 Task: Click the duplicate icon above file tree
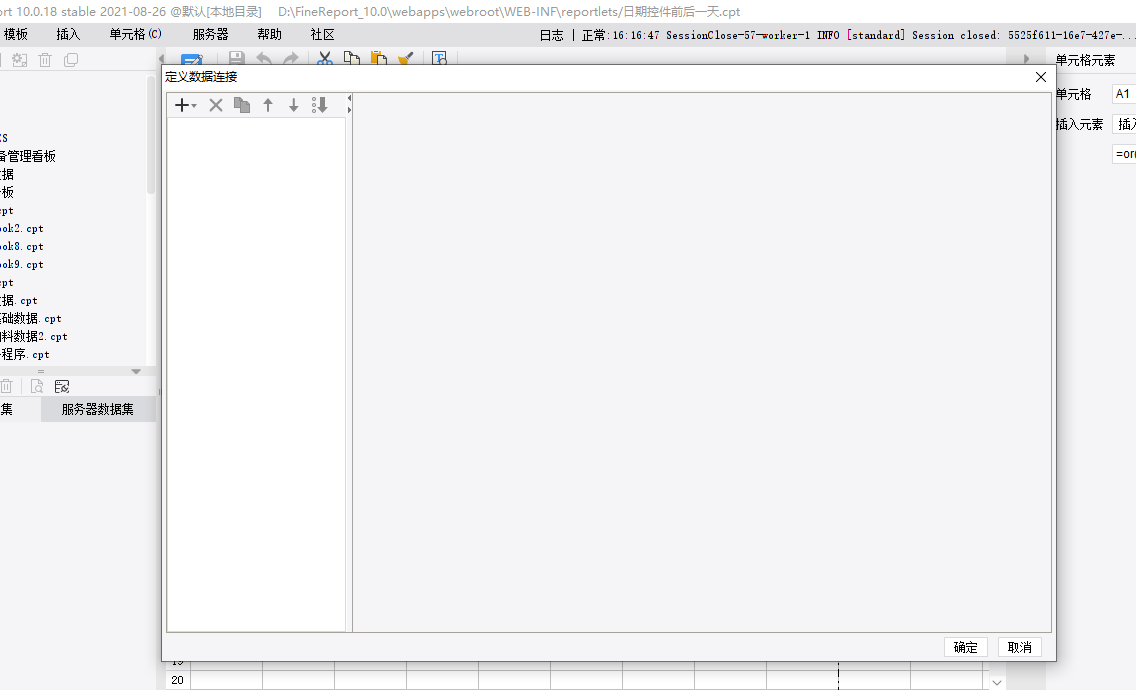pyautogui.click(x=71, y=60)
